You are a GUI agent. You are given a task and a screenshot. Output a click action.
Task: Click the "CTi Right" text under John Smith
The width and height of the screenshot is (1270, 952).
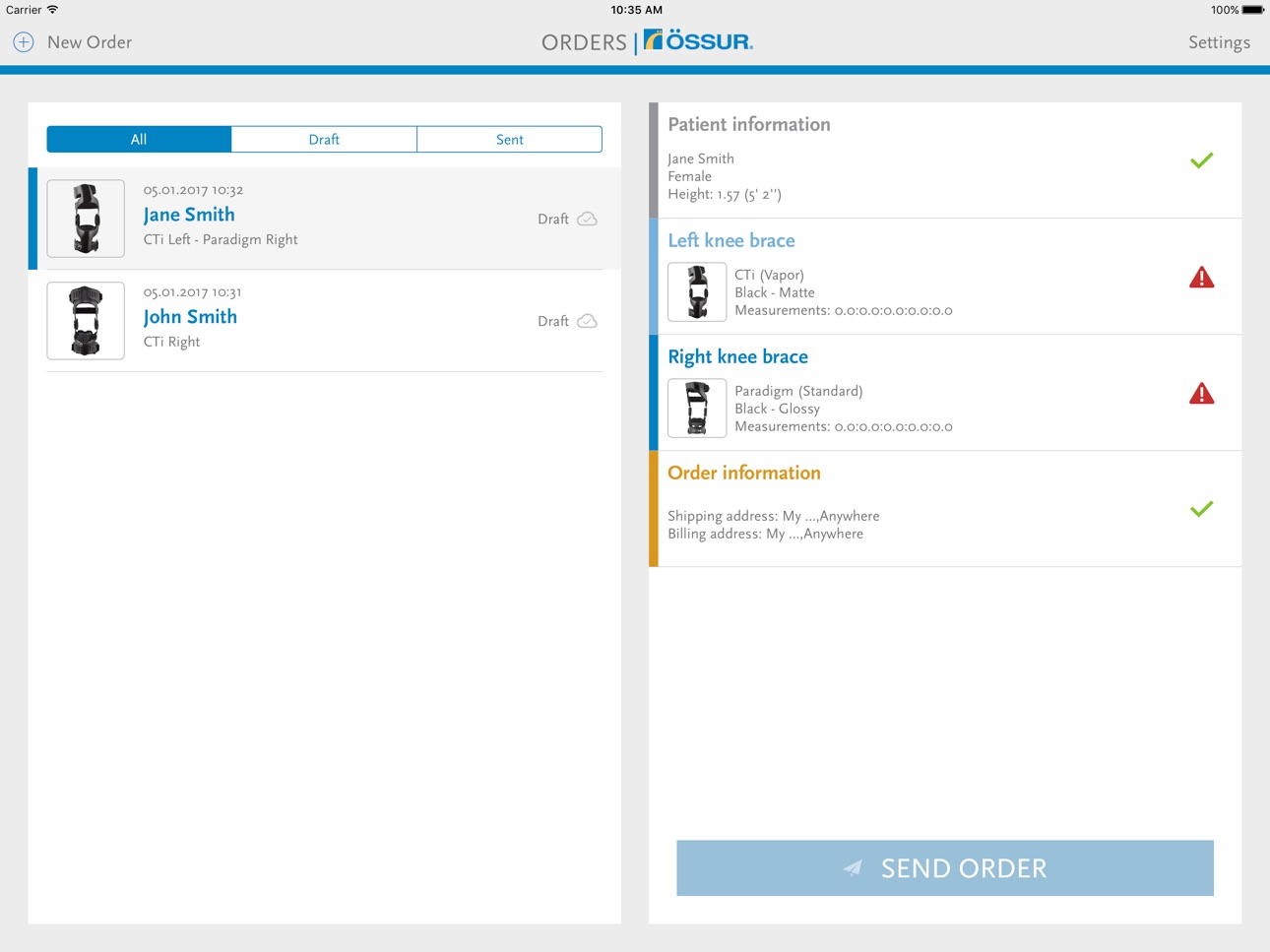172,342
